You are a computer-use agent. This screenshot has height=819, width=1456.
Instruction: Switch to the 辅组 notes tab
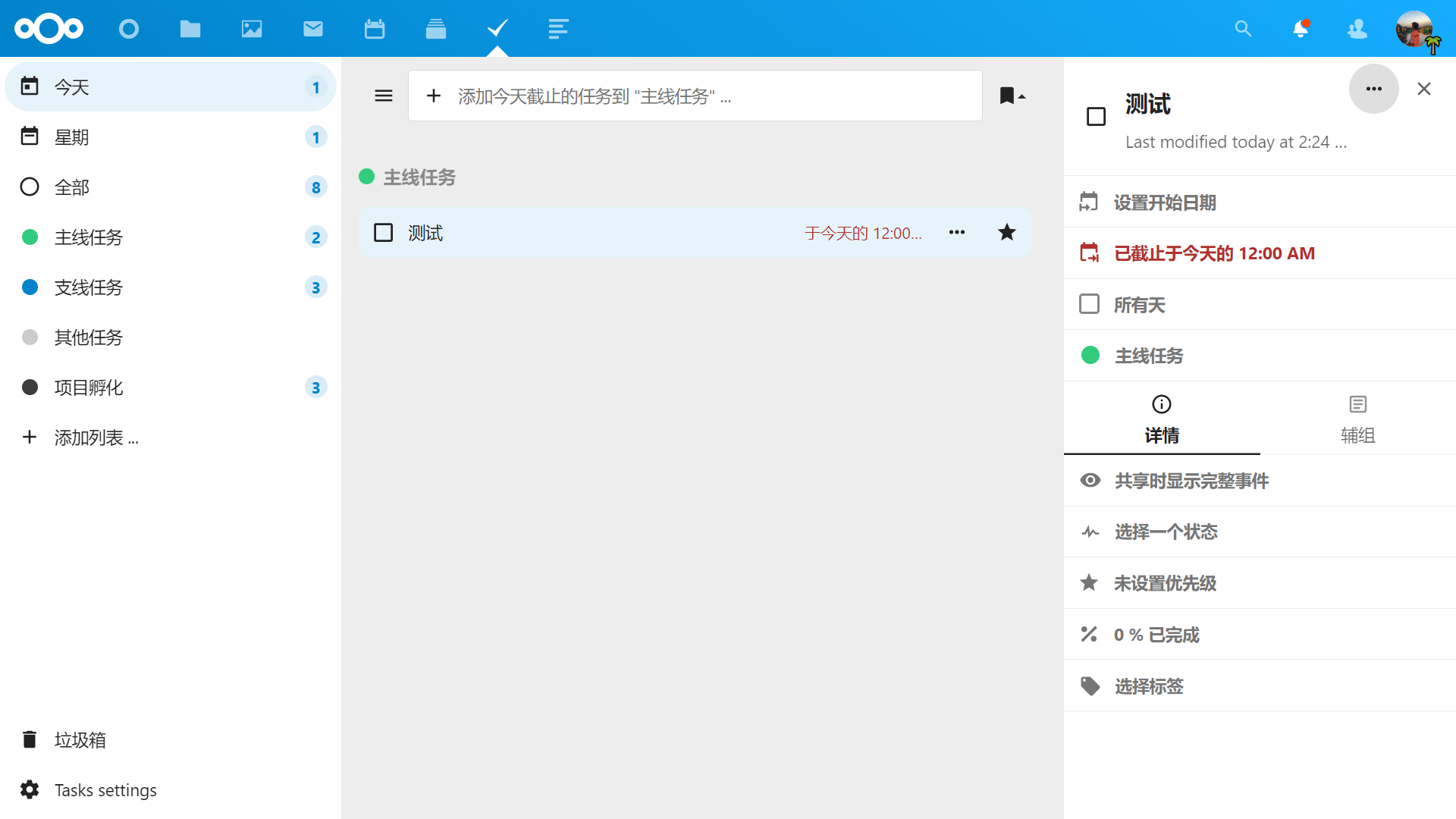[1357, 419]
